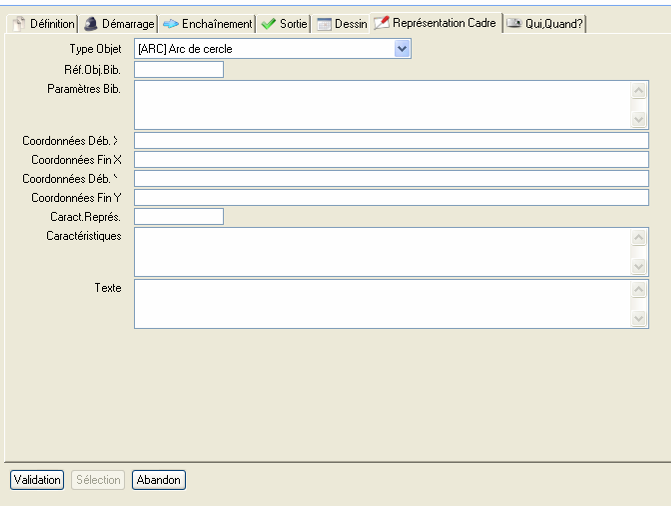Open the Type Objet dropdown list
Image resolution: width=671 pixels, height=506 pixels.
coord(402,48)
